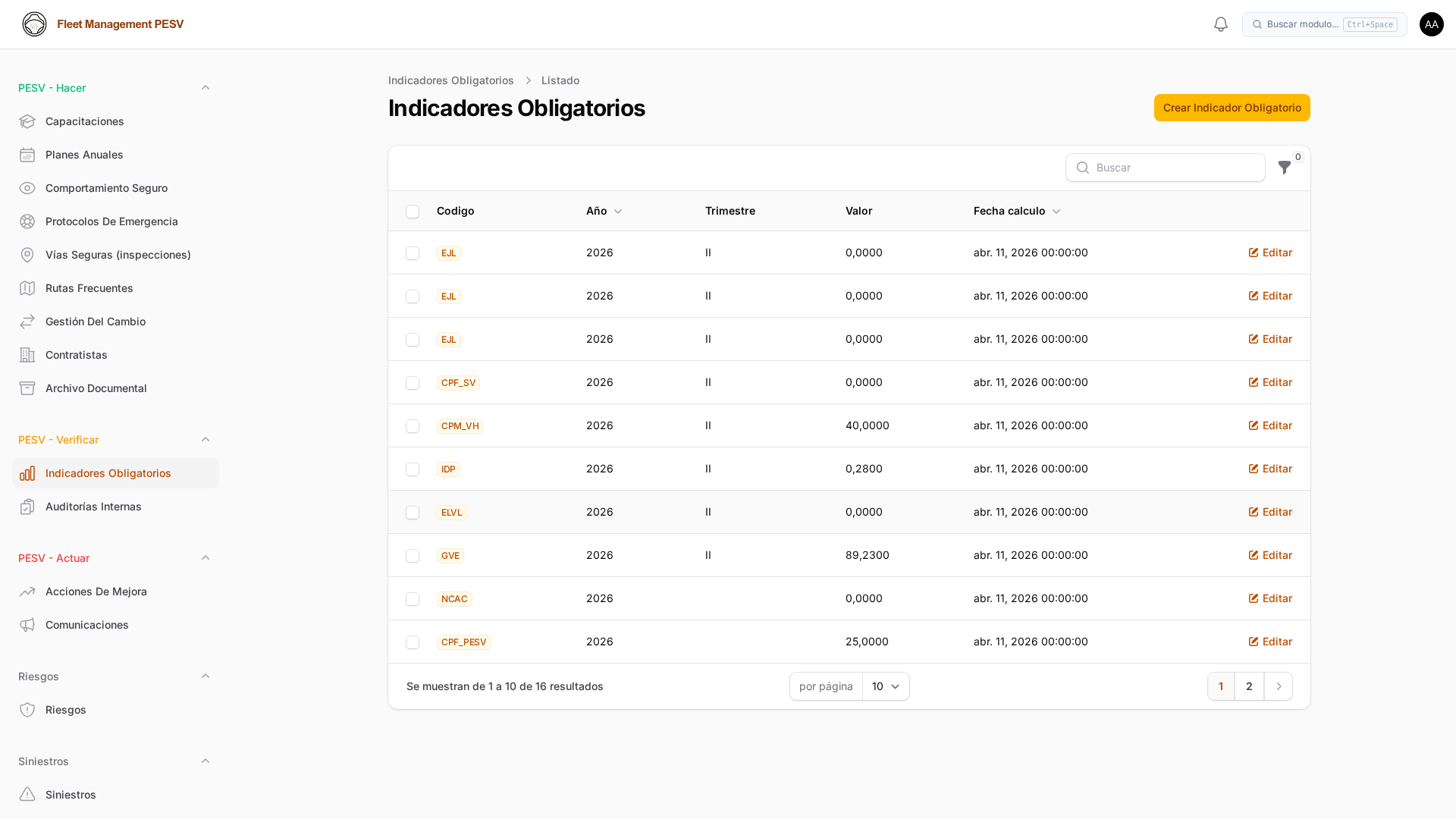
Task: Click the Planes Anuales calendar icon
Action: click(27, 155)
